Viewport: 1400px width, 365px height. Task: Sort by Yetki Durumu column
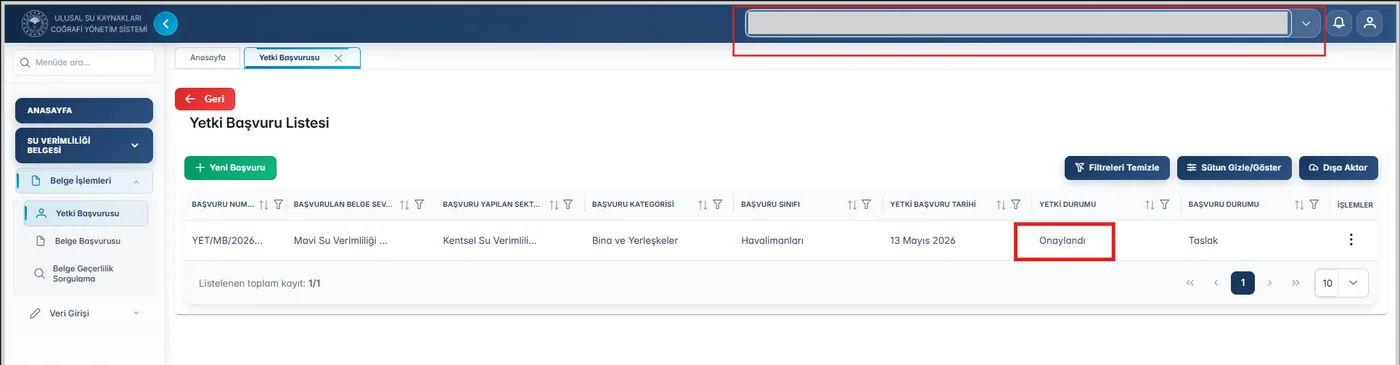[x=1150, y=204]
